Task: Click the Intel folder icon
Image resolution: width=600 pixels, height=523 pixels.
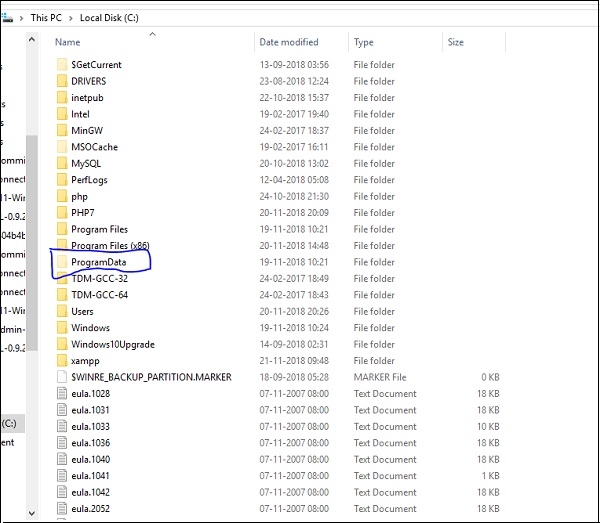Action: (x=62, y=114)
